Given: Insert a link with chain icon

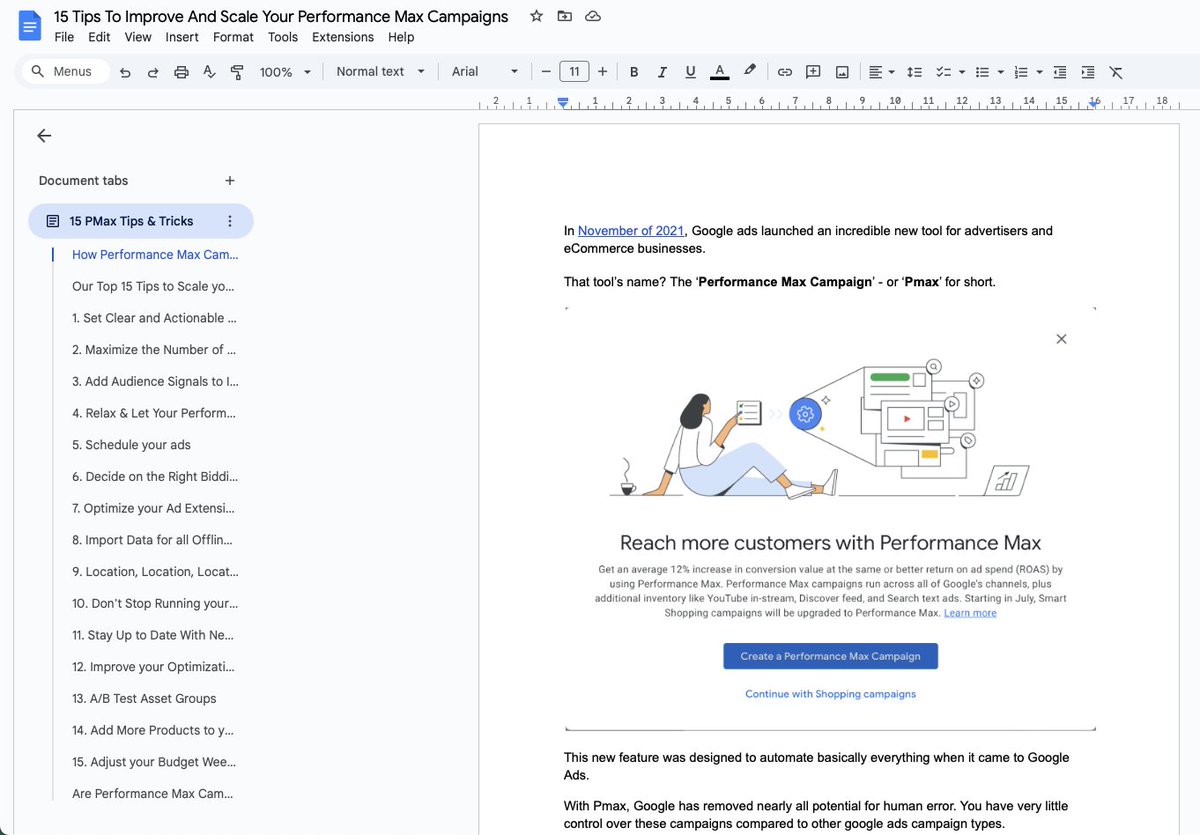Looking at the screenshot, I should [785, 72].
